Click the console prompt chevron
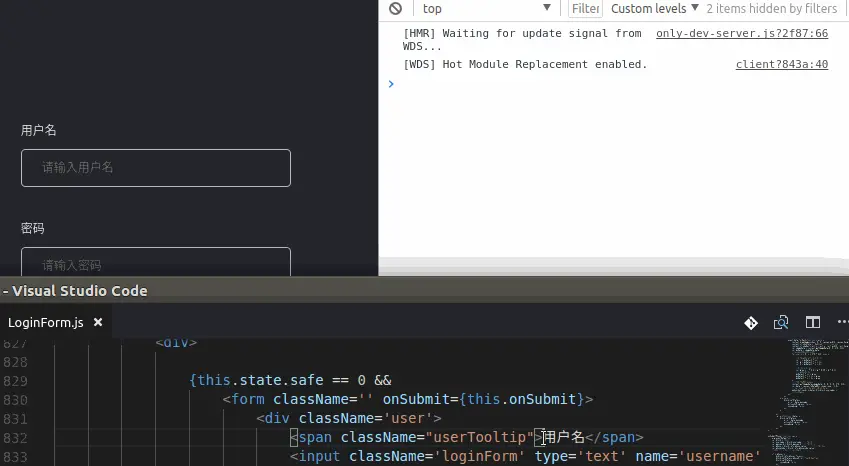Image resolution: width=849 pixels, height=466 pixels. [x=391, y=84]
